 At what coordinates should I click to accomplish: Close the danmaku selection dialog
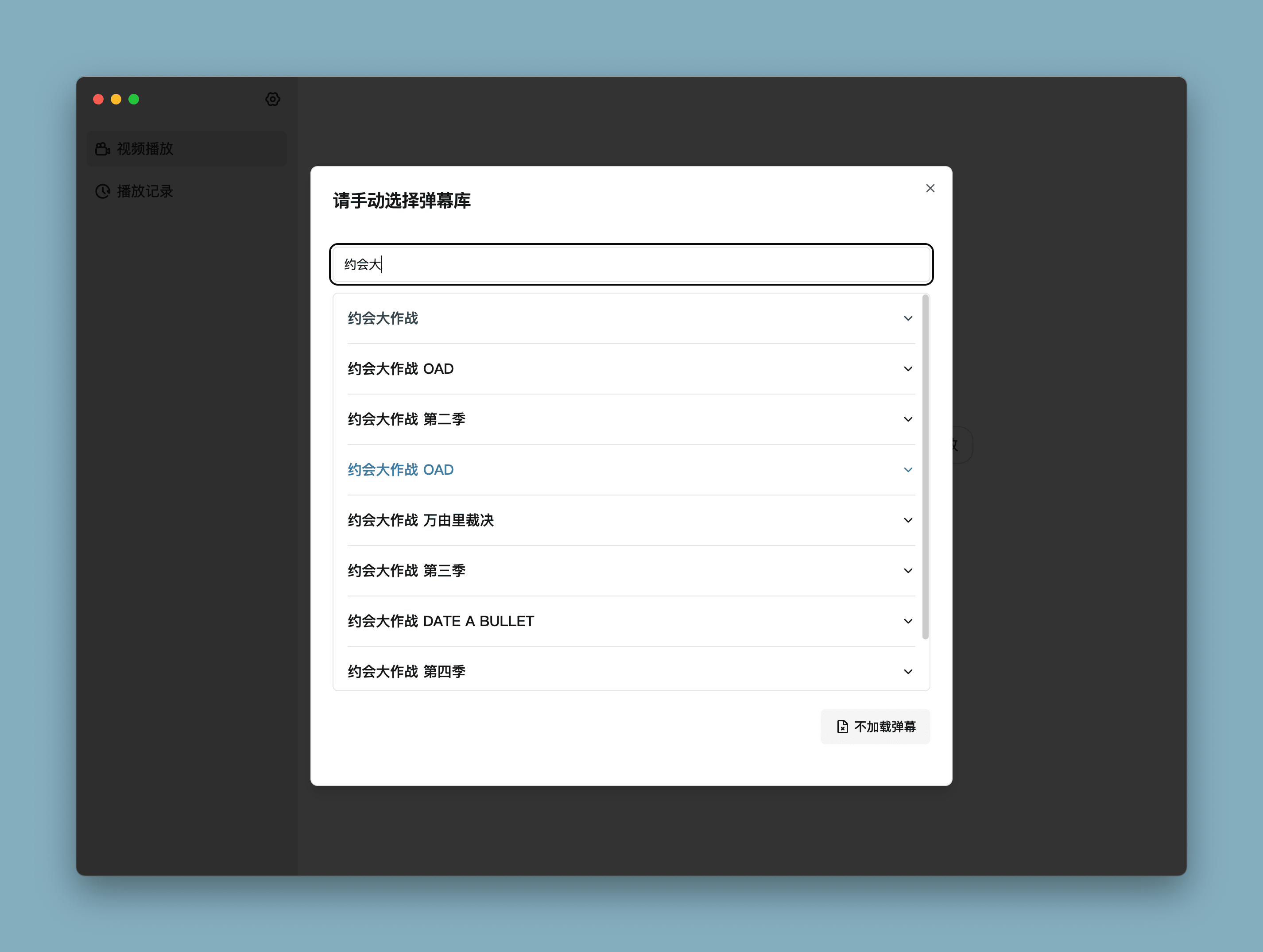[x=930, y=188]
